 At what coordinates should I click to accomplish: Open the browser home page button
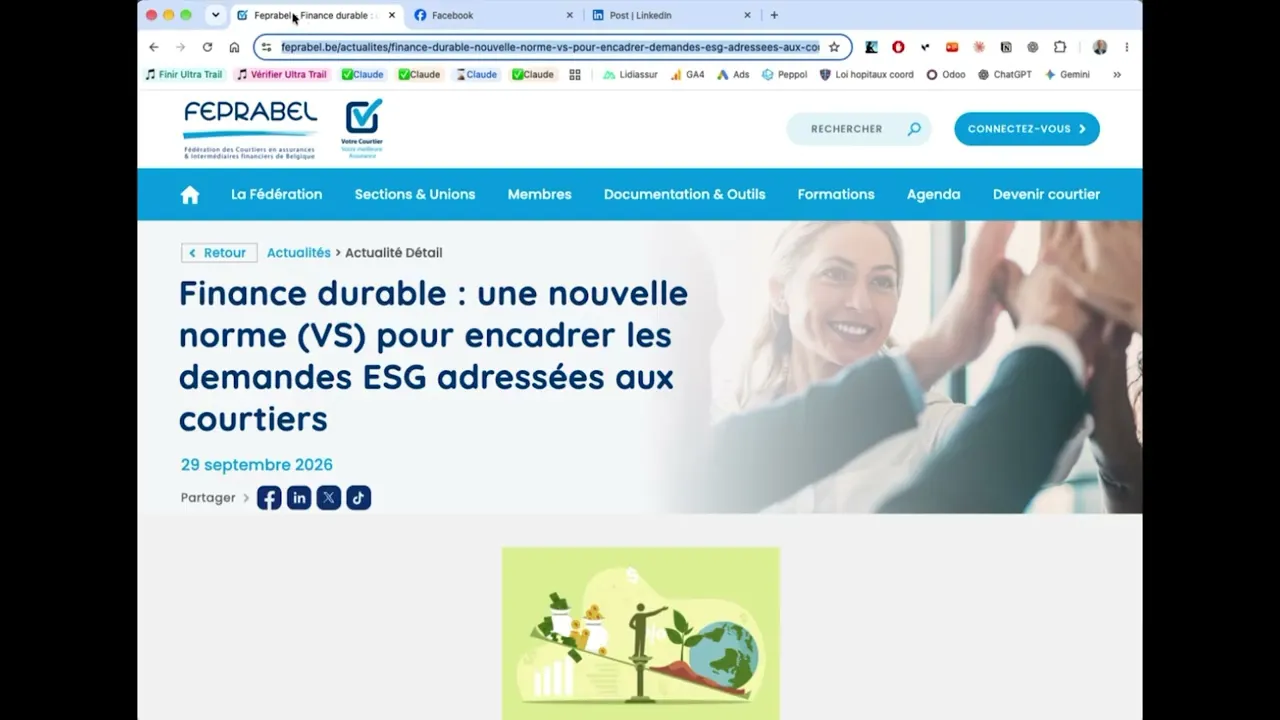(234, 47)
